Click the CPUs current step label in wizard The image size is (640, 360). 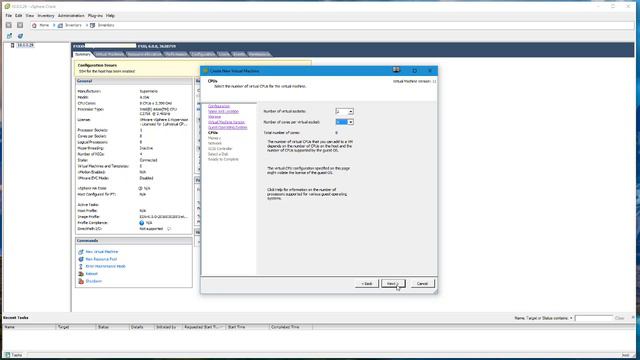(x=213, y=133)
